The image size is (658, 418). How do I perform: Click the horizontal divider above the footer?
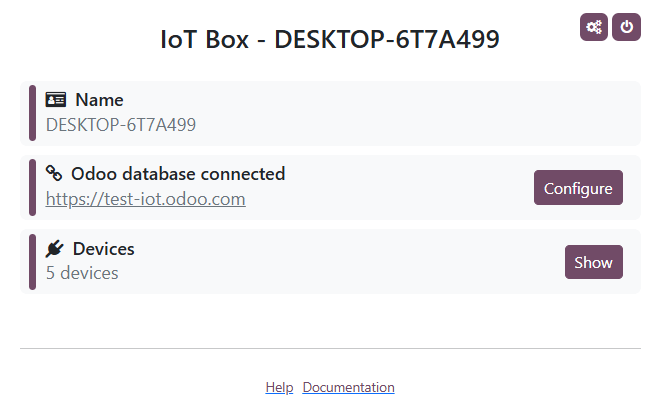point(330,349)
